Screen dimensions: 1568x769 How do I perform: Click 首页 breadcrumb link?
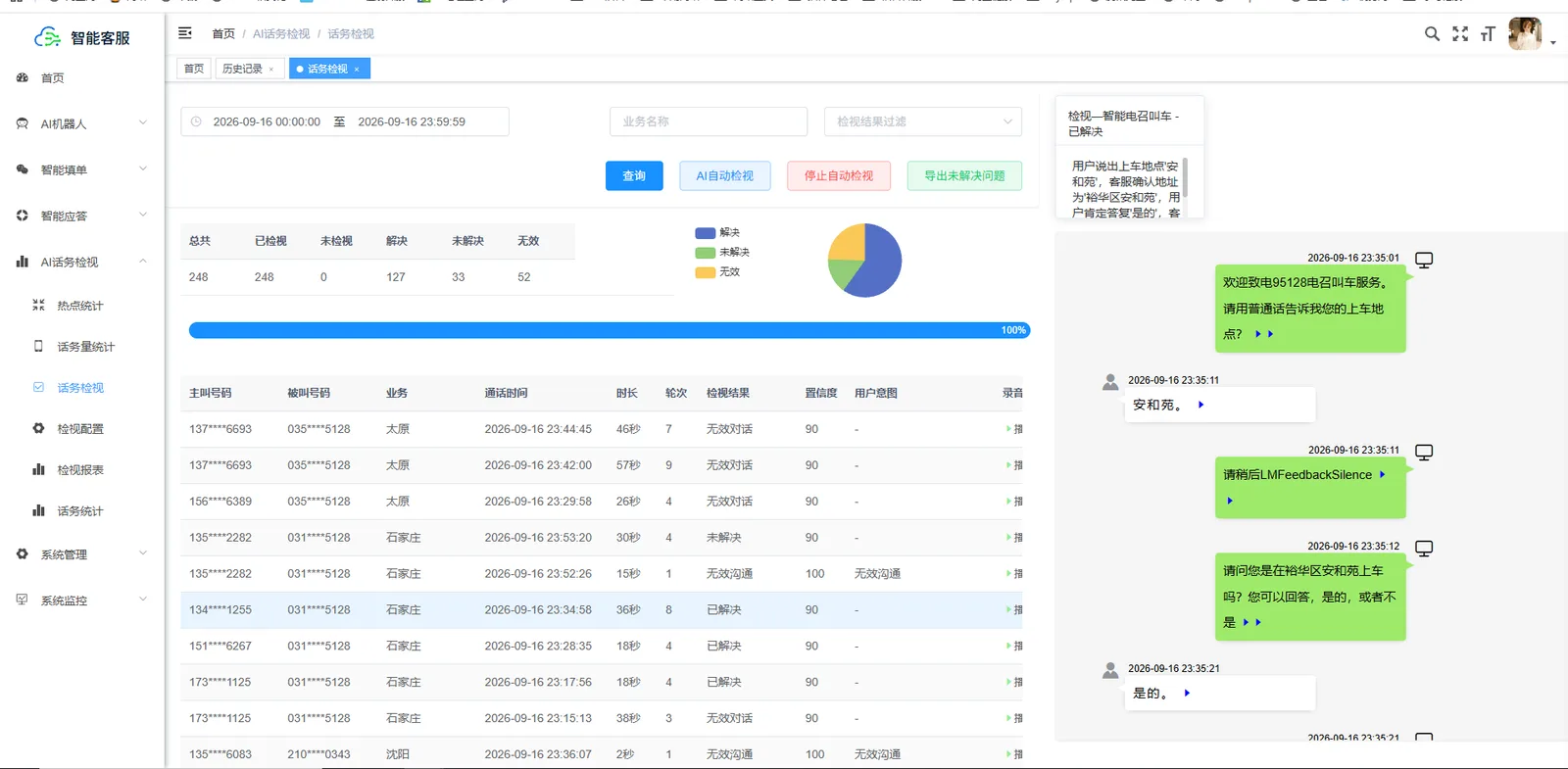coord(223,33)
